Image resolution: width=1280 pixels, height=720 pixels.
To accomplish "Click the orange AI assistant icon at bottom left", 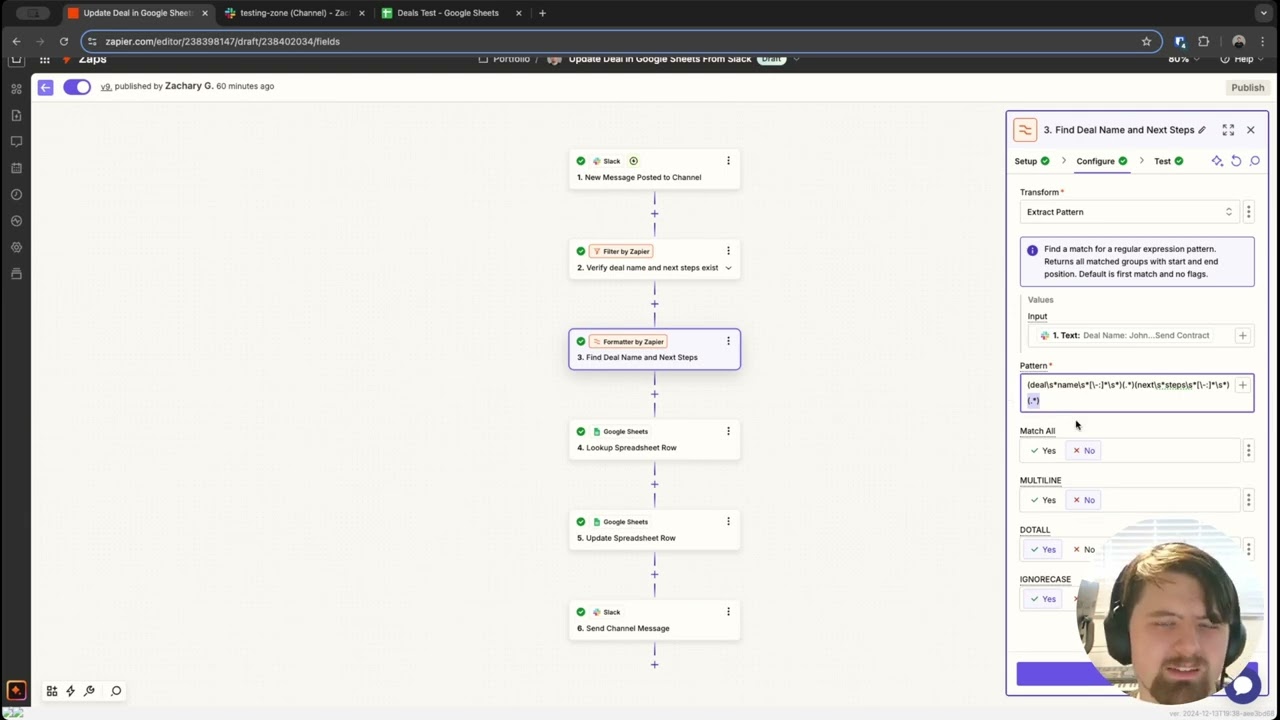I will click(16, 690).
